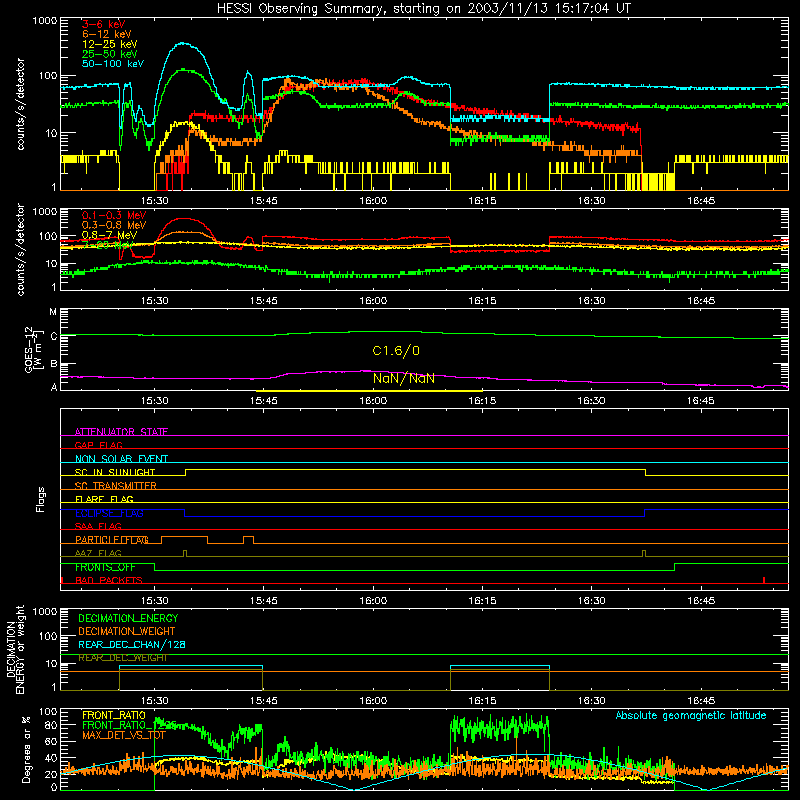Click the Flags axis title
This screenshot has width=800, height=800.
click(41, 499)
